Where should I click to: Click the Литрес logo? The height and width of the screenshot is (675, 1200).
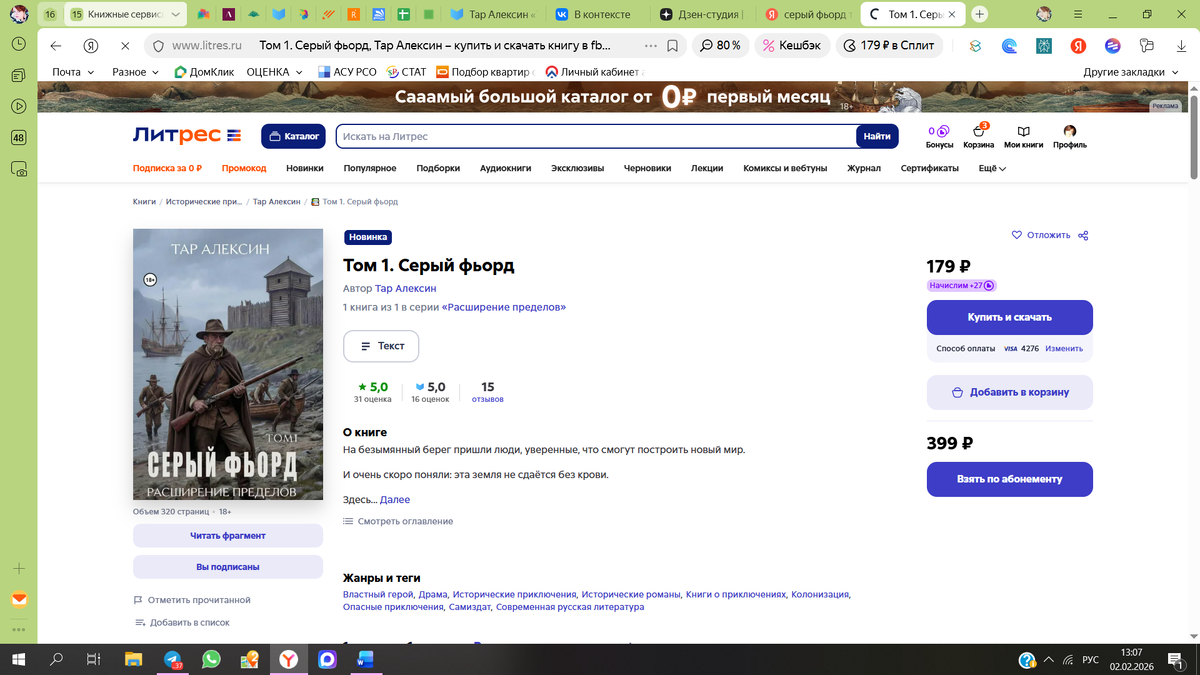[187, 136]
